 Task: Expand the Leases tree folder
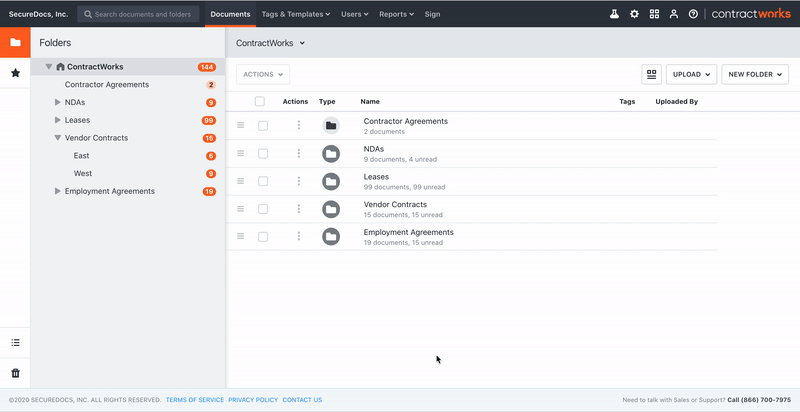click(x=58, y=120)
